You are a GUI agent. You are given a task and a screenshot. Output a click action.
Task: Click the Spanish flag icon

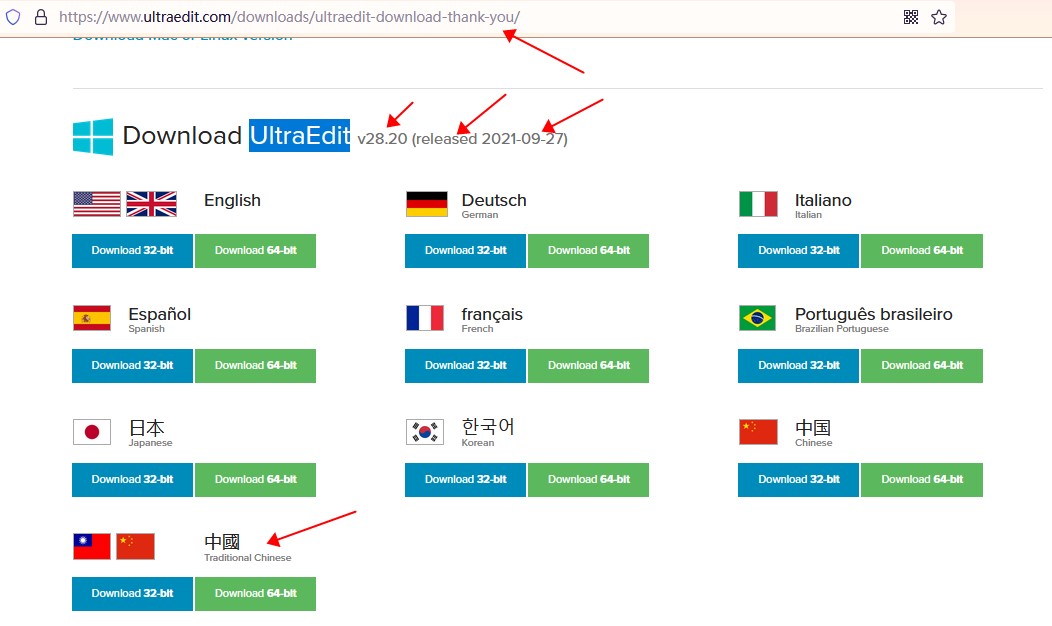click(92, 318)
